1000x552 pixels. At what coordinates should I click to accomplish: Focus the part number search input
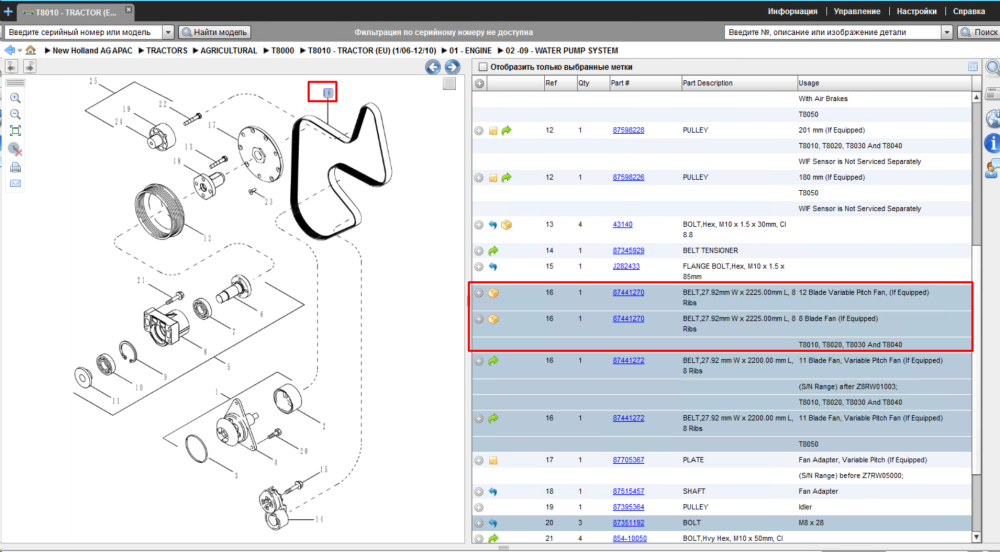click(x=832, y=32)
